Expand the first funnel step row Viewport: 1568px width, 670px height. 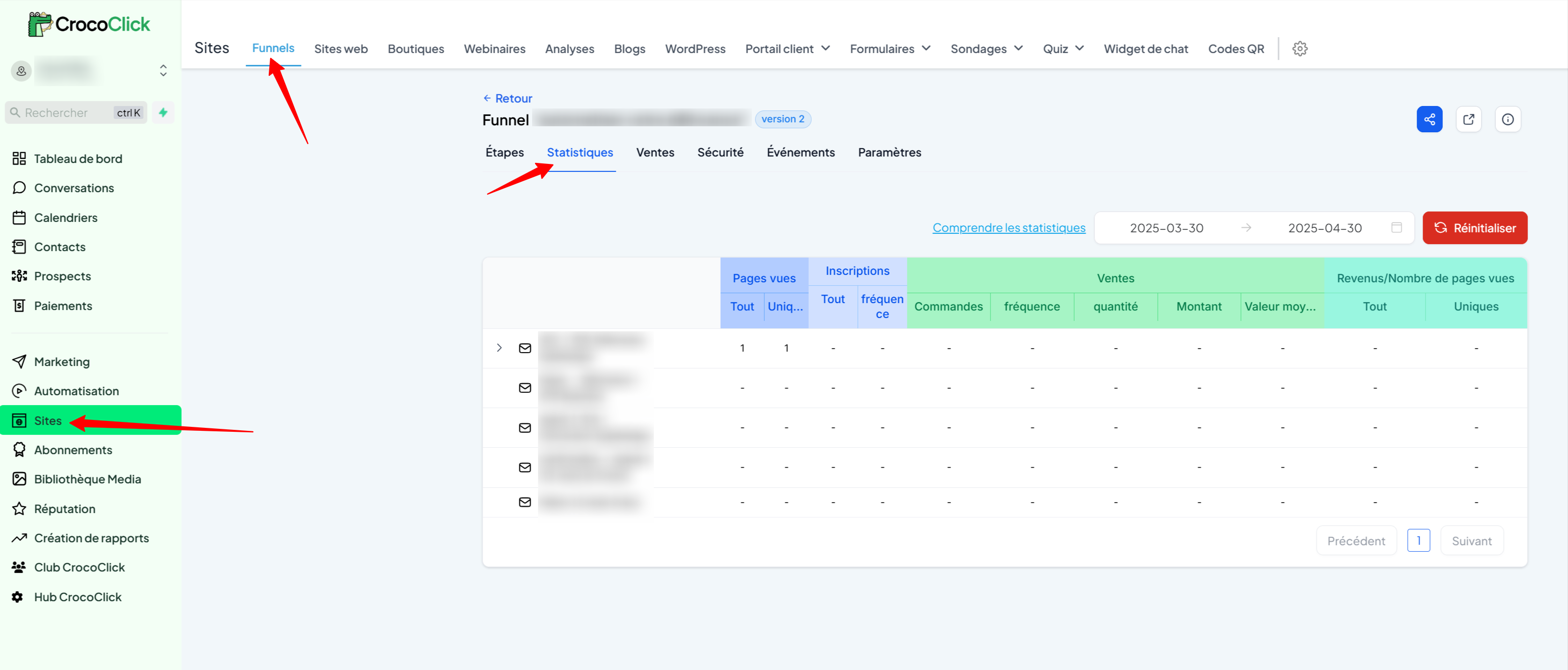tap(499, 348)
